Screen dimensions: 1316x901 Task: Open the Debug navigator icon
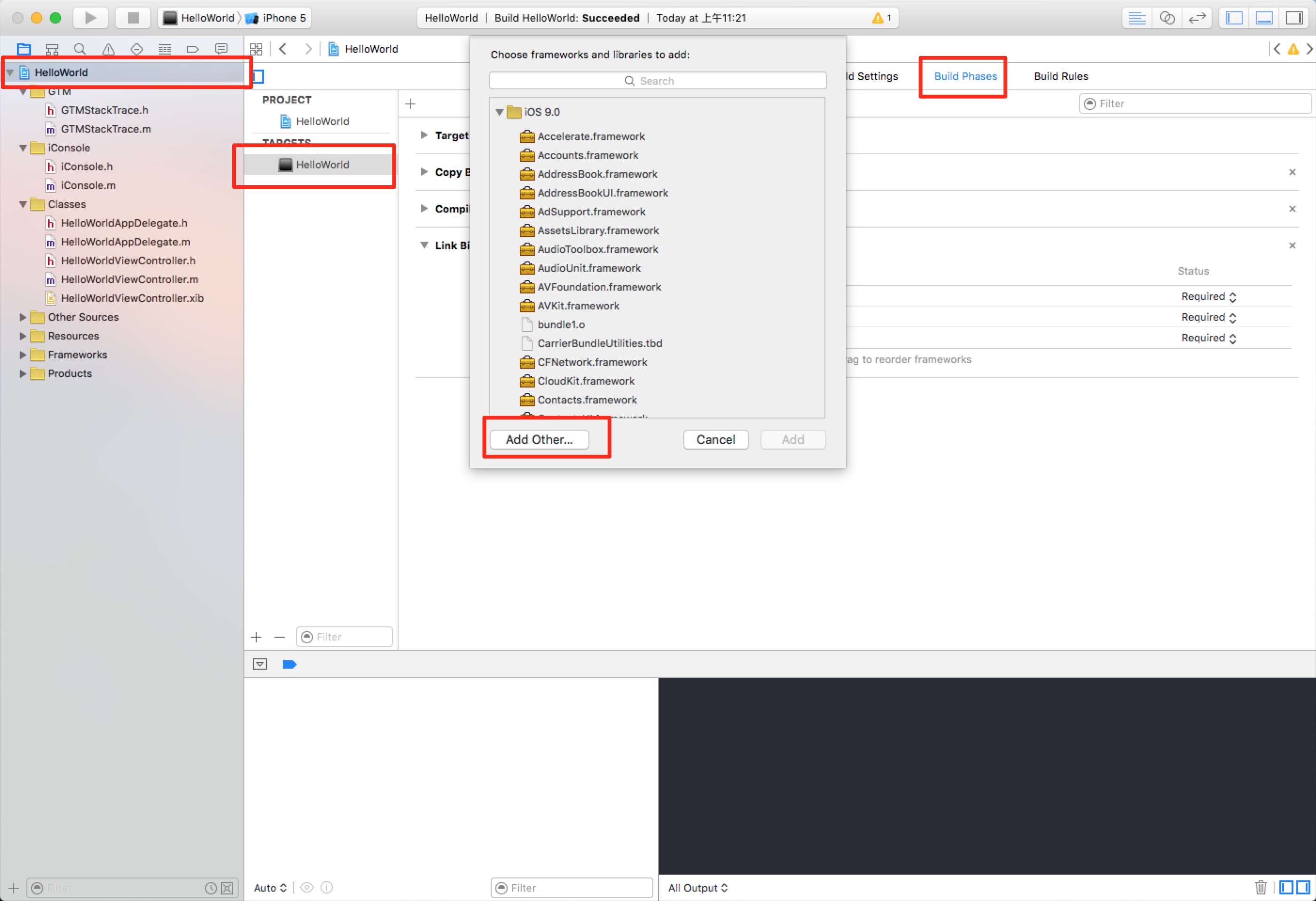coord(165,49)
